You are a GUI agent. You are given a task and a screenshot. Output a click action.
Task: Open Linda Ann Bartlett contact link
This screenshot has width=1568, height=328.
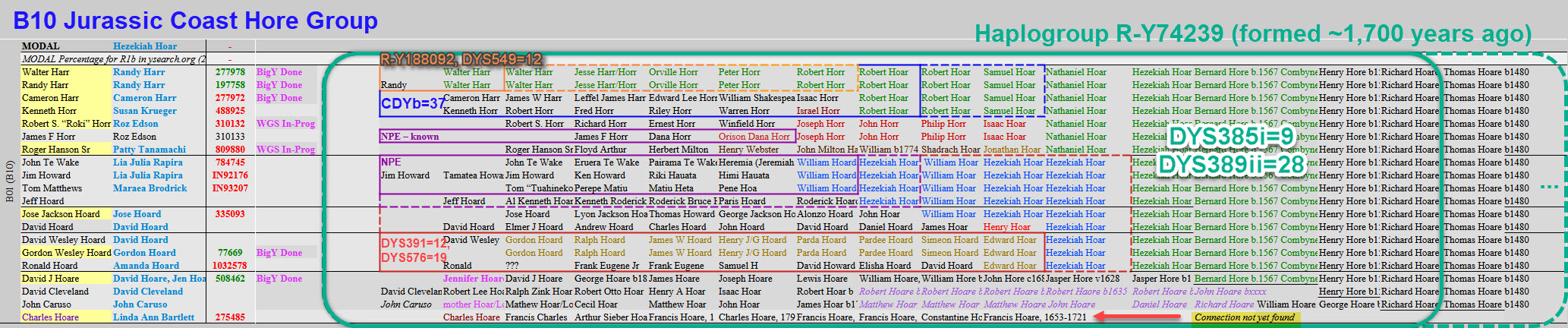tap(153, 317)
